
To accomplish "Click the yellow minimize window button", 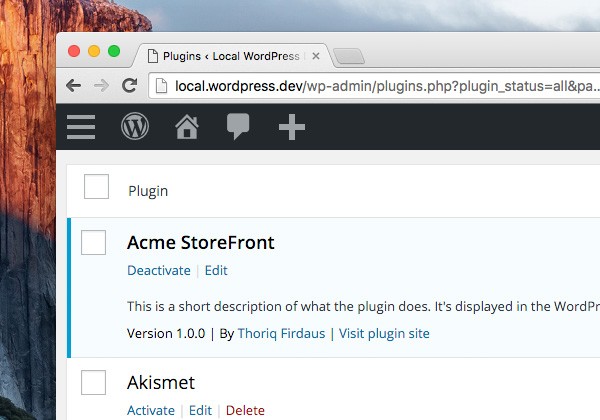I will tap(94, 51).
